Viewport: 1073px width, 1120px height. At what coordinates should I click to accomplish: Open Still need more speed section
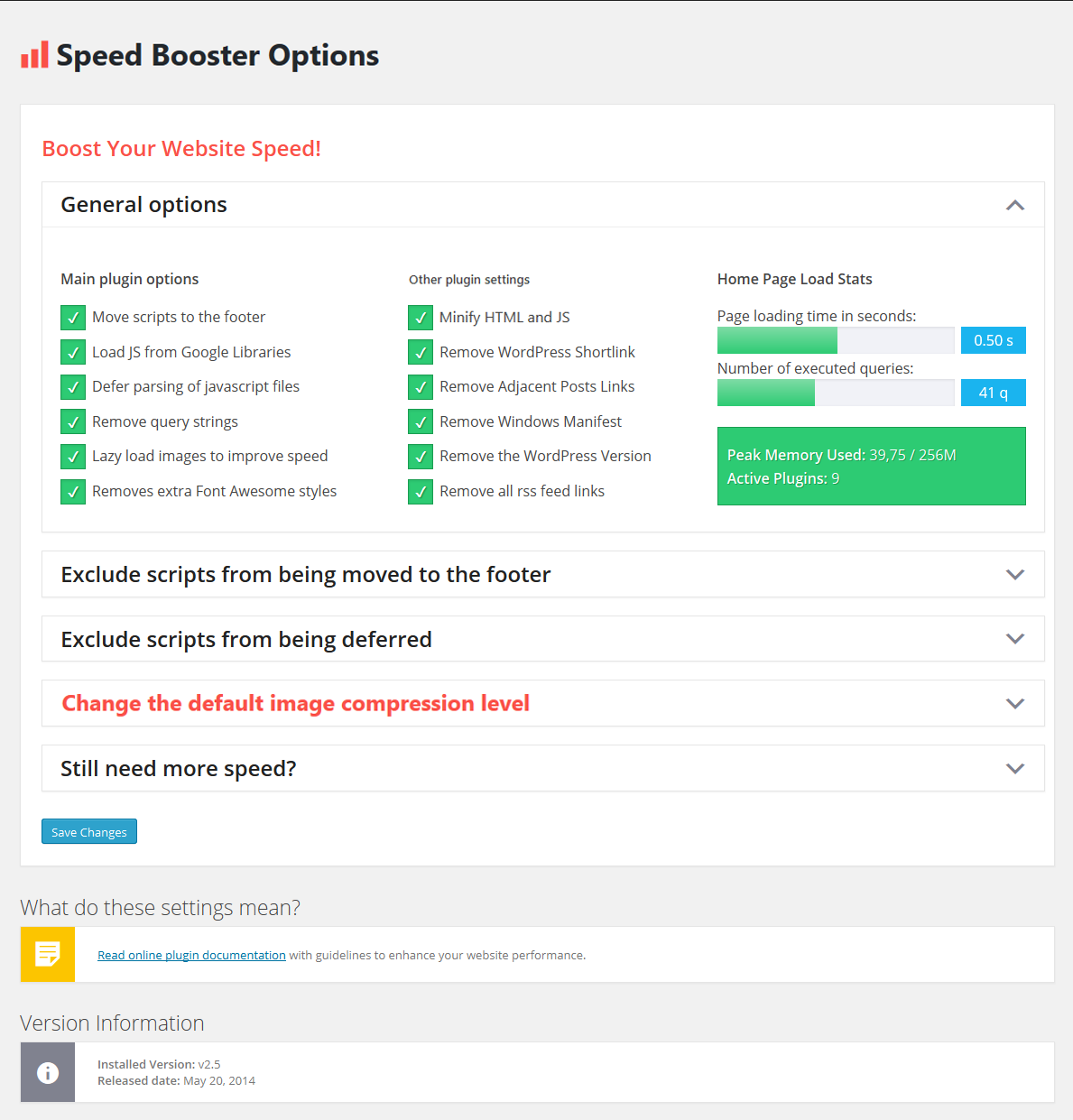tap(1014, 769)
